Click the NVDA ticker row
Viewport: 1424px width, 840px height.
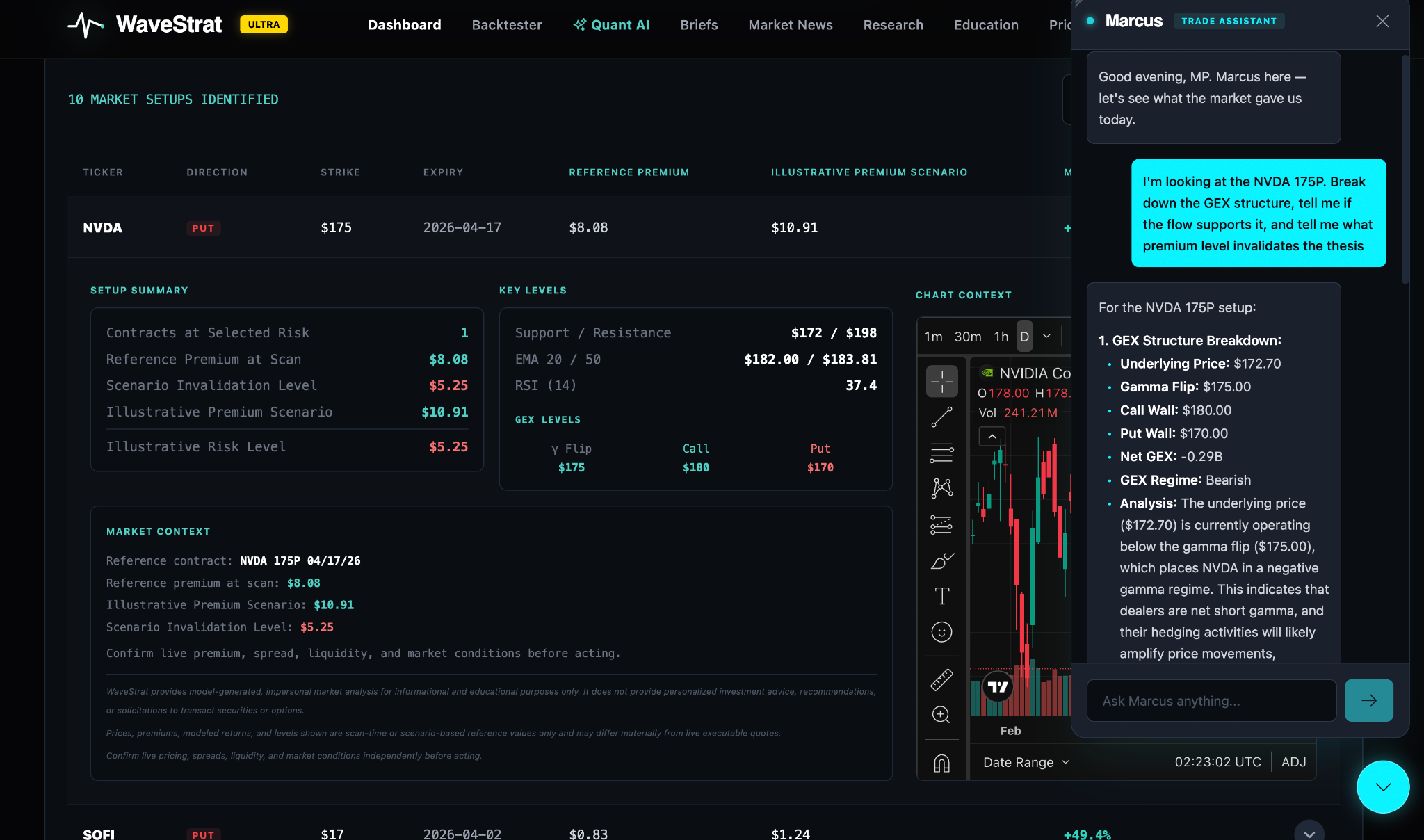[x=102, y=228]
